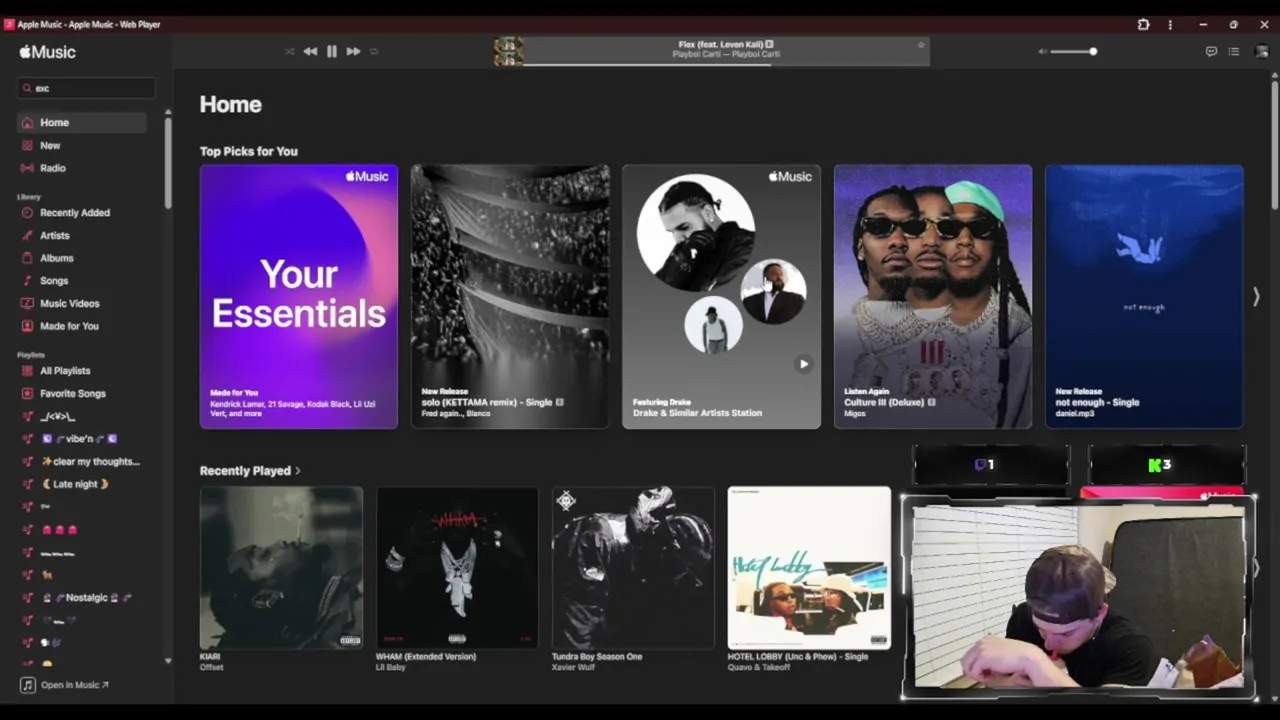Click the Apple Music logo
1280x720 pixels.
point(47,52)
